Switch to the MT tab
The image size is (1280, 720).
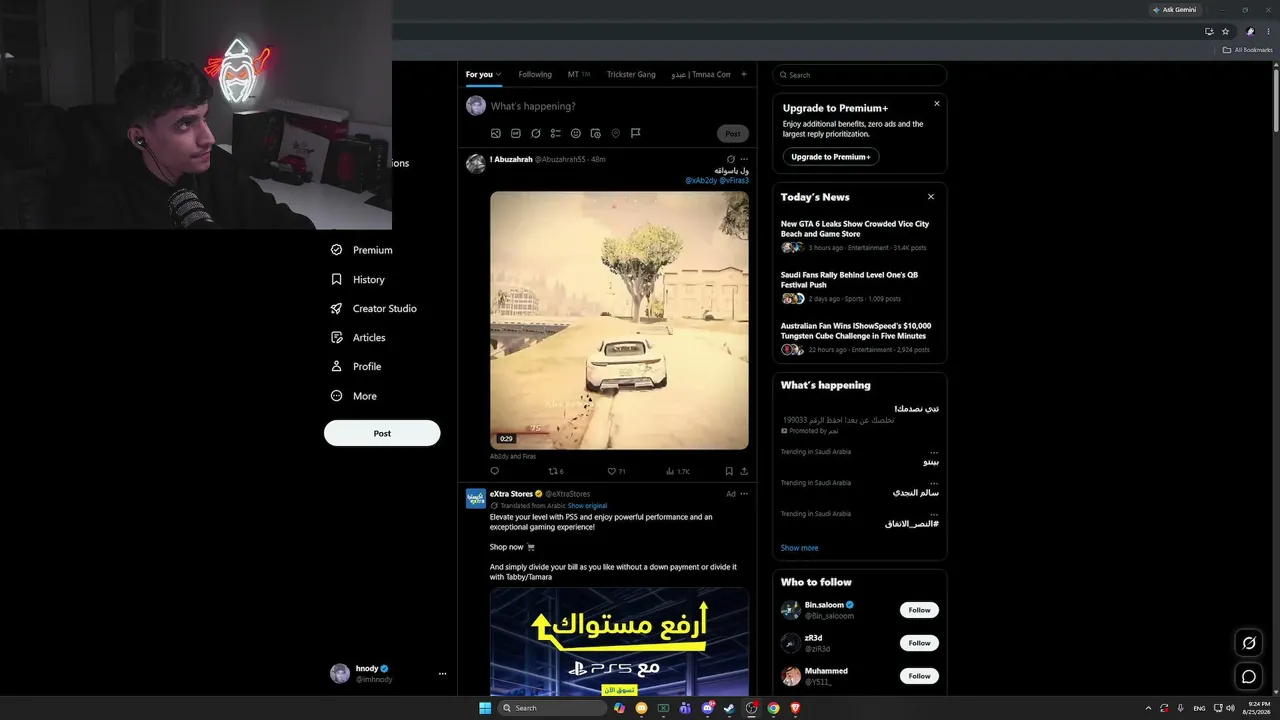(579, 74)
